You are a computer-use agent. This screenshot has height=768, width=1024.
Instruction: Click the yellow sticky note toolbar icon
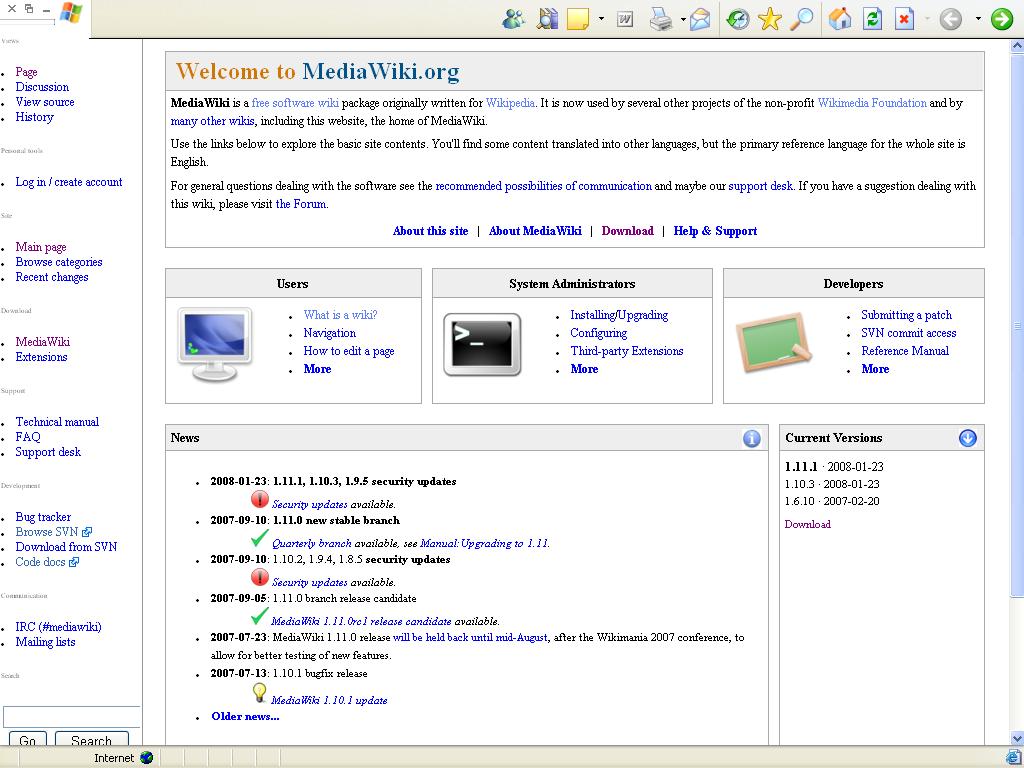click(x=578, y=19)
